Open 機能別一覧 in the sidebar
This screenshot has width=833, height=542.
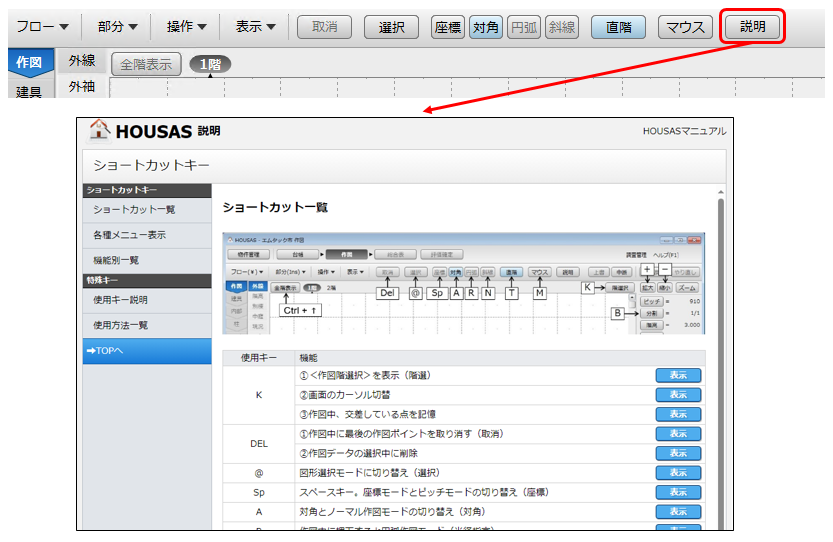point(147,260)
